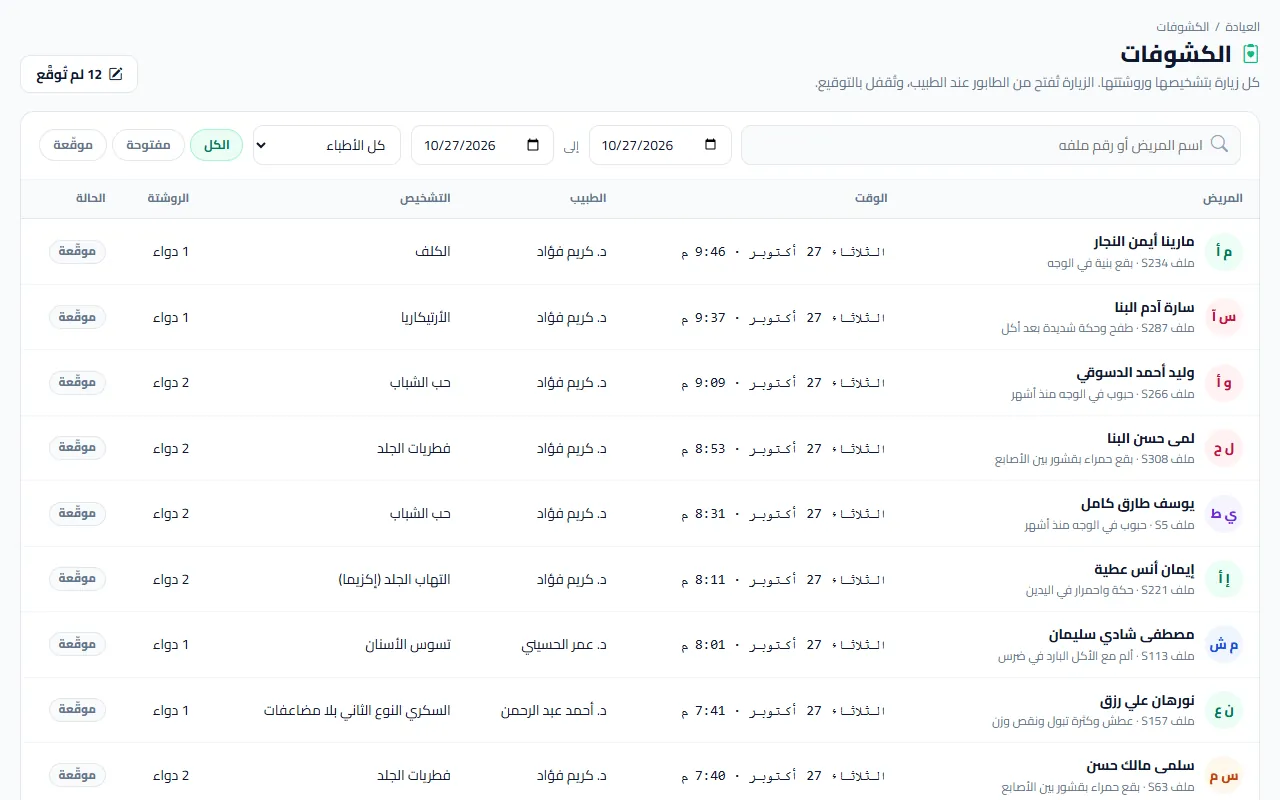Click the magnifier icon in search box
This screenshot has width=1280, height=800.
(1219, 144)
